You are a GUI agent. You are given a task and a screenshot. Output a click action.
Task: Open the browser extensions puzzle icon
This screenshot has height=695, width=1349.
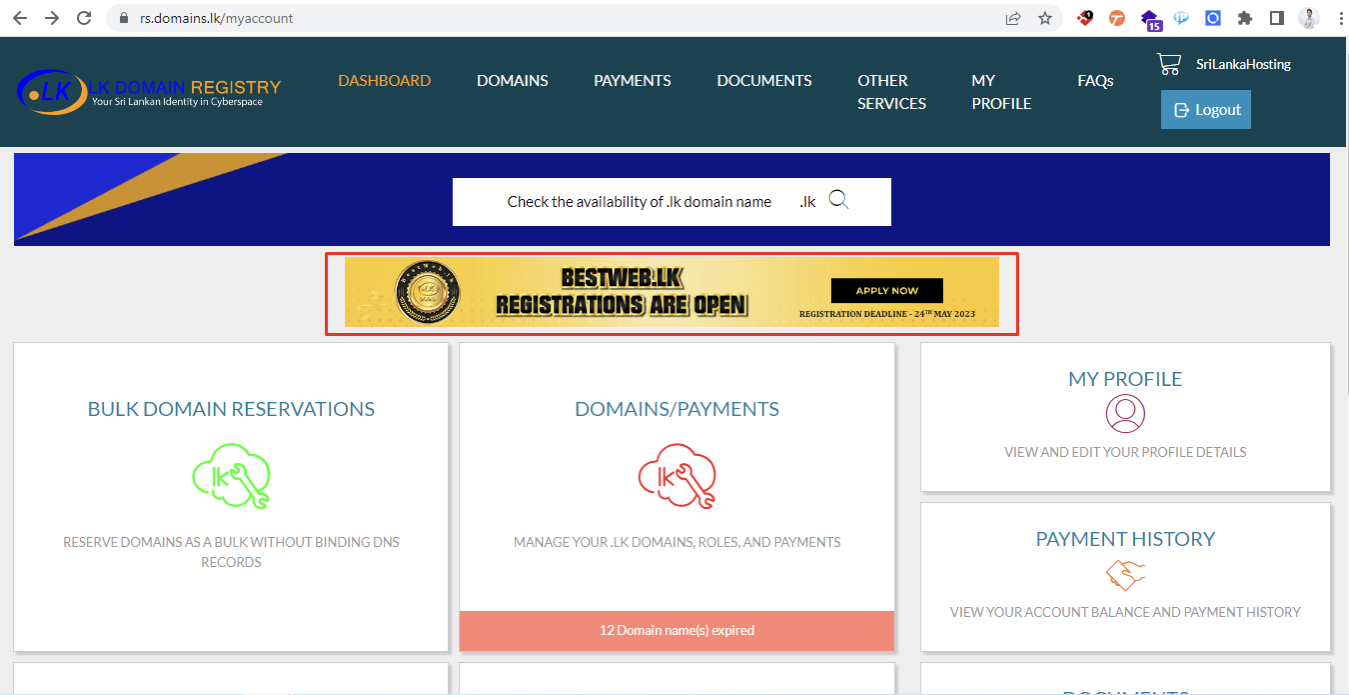click(1244, 18)
